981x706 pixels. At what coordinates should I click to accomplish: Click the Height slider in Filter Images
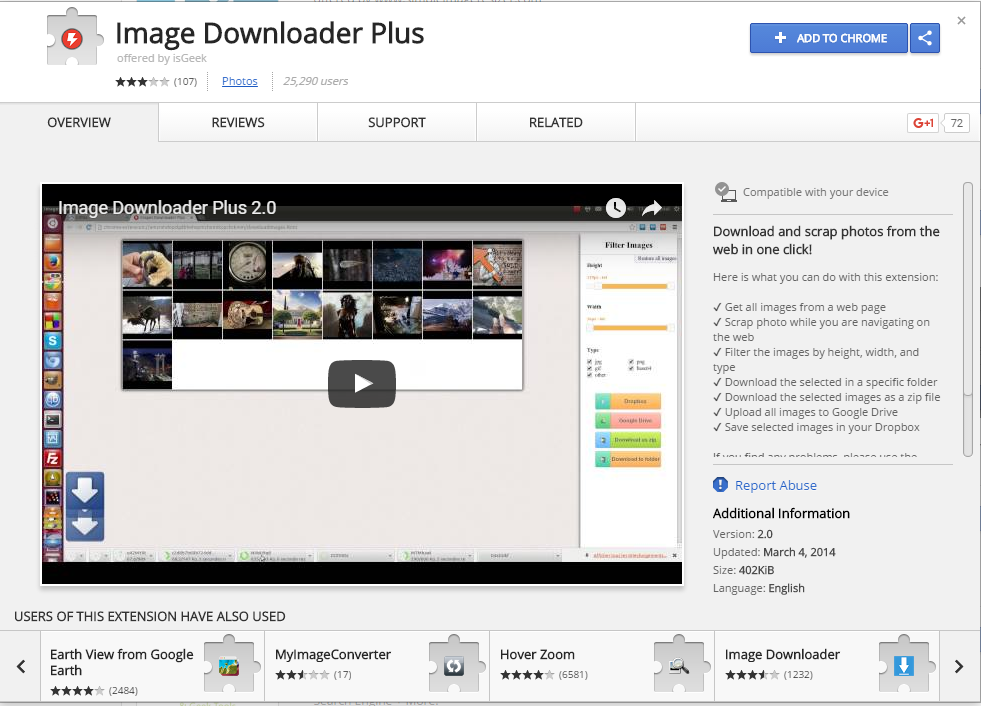coord(630,286)
